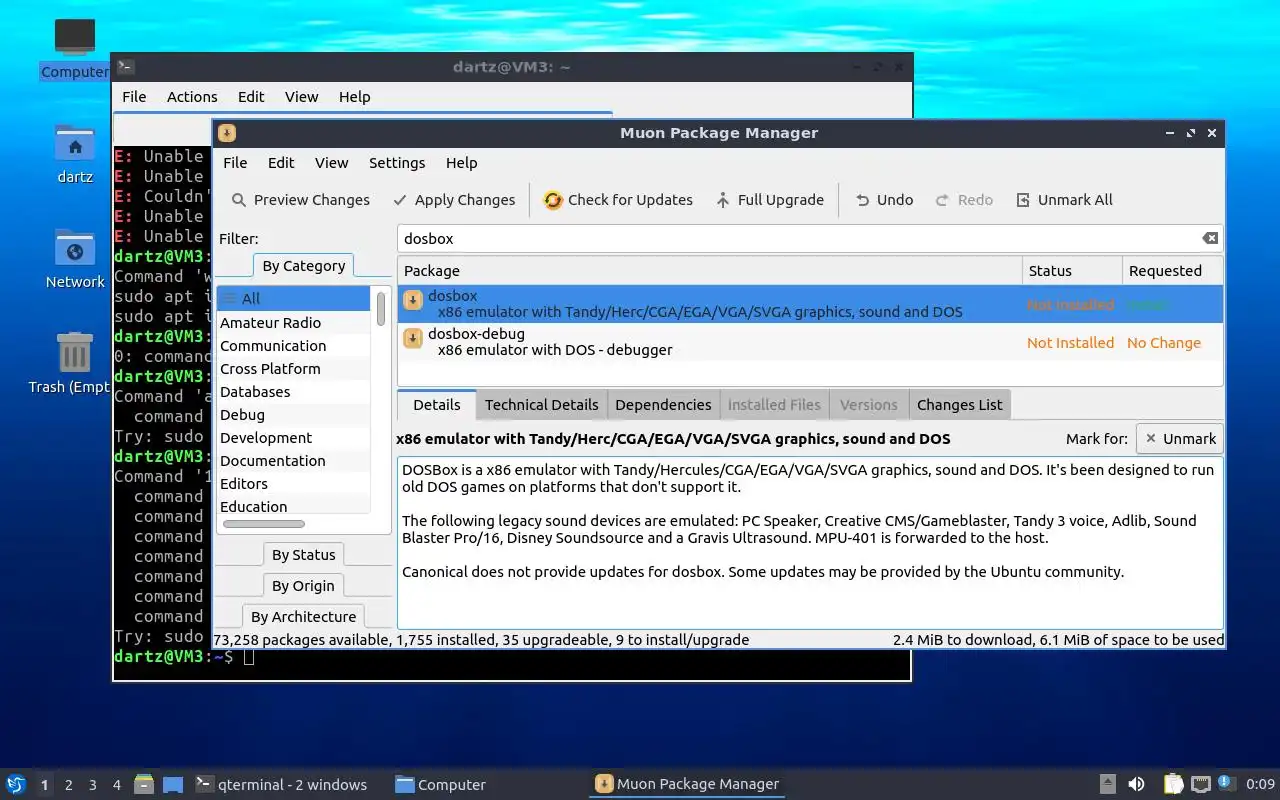Click the Redo toolbar button

coord(964,200)
